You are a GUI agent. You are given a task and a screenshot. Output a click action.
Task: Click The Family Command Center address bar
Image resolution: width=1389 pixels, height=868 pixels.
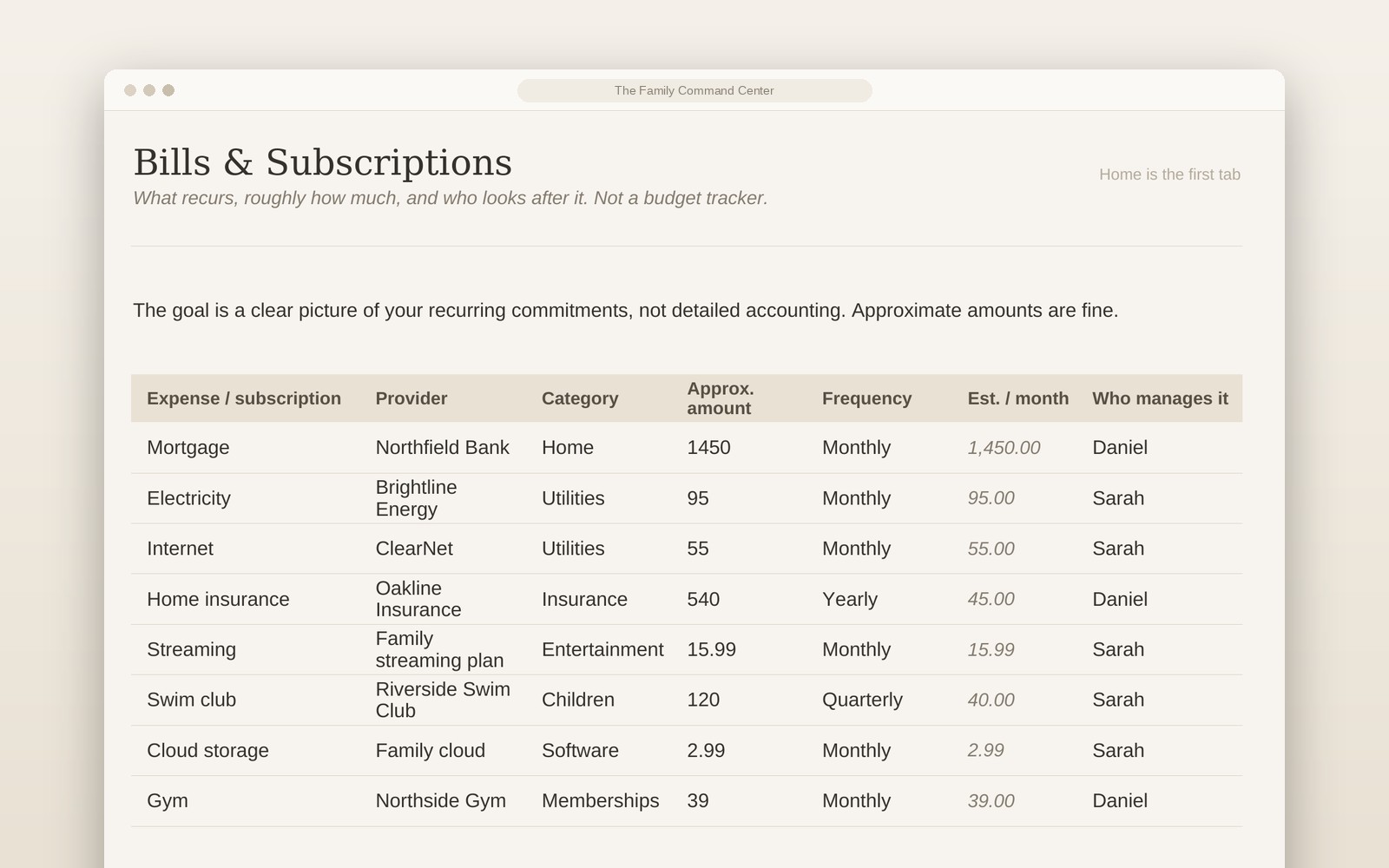coord(694,90)
